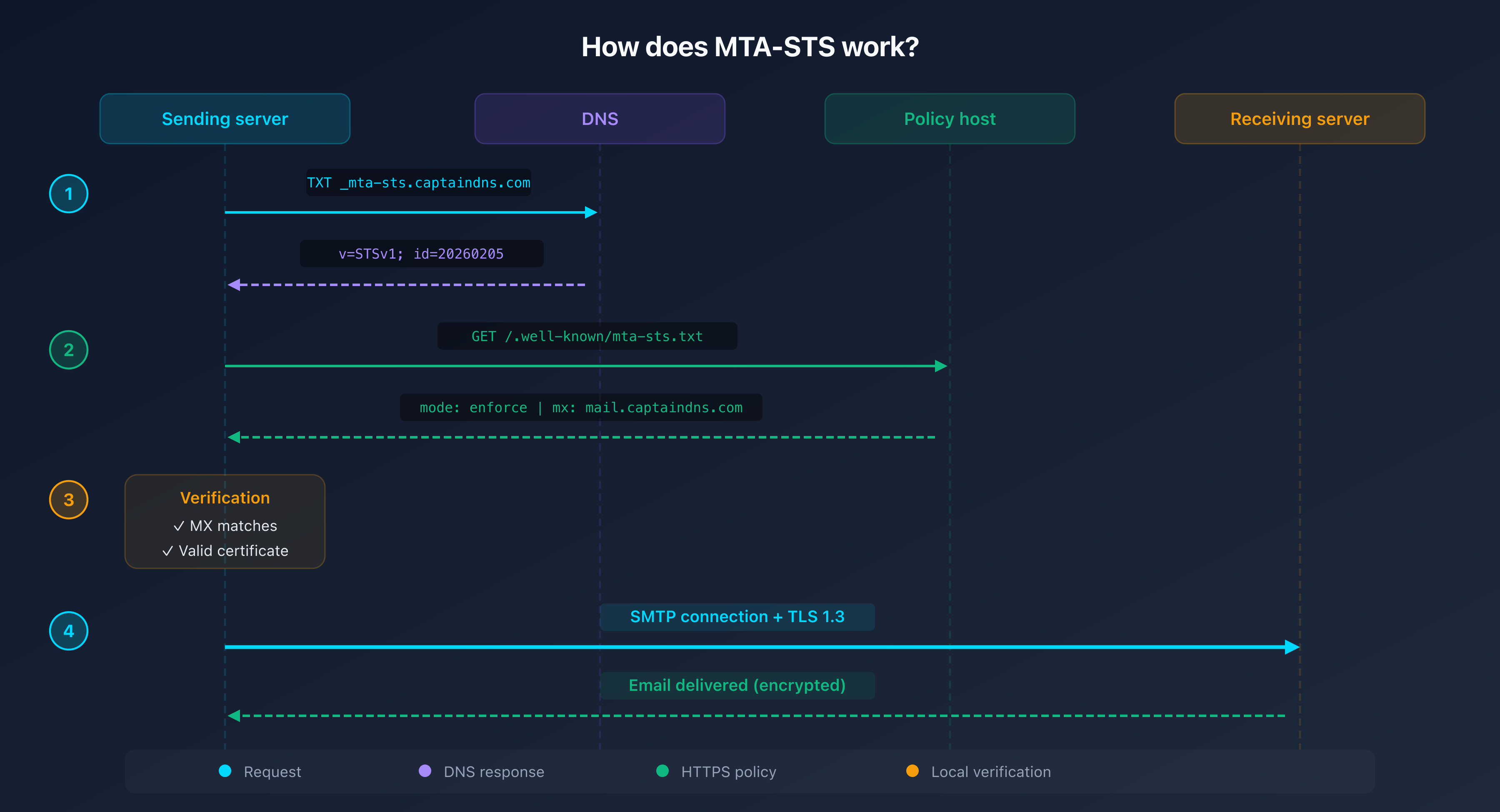Expand the Email delivered (encrypted) label
The image size is (1500, 812).
point(737,685)
